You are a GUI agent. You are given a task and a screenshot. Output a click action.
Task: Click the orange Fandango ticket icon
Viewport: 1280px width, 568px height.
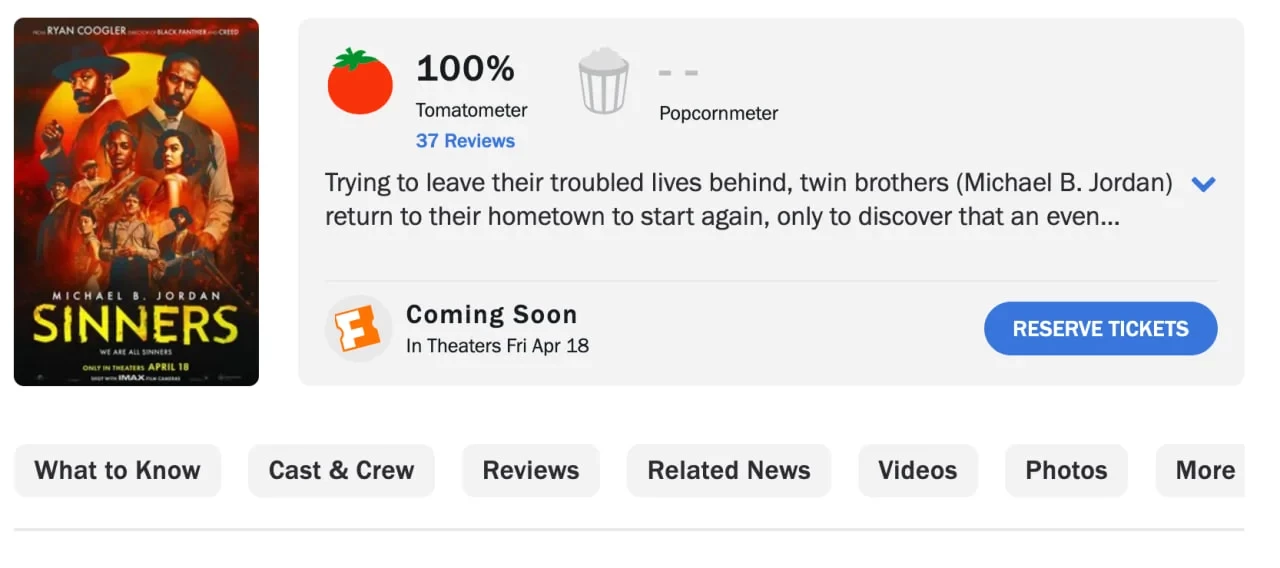358,328
